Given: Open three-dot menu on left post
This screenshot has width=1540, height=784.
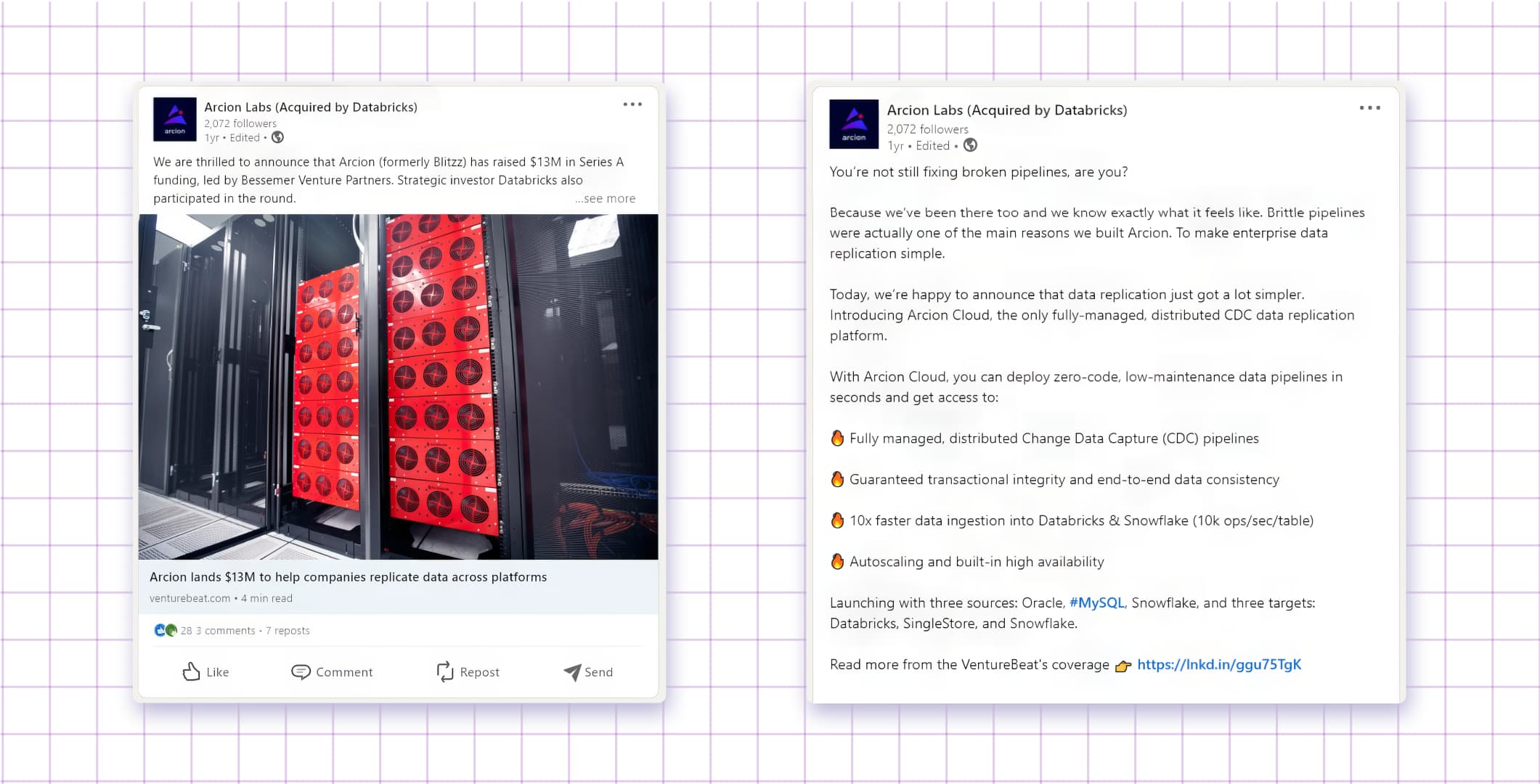Looking at the screenshot, I should (x=632, y=105).
